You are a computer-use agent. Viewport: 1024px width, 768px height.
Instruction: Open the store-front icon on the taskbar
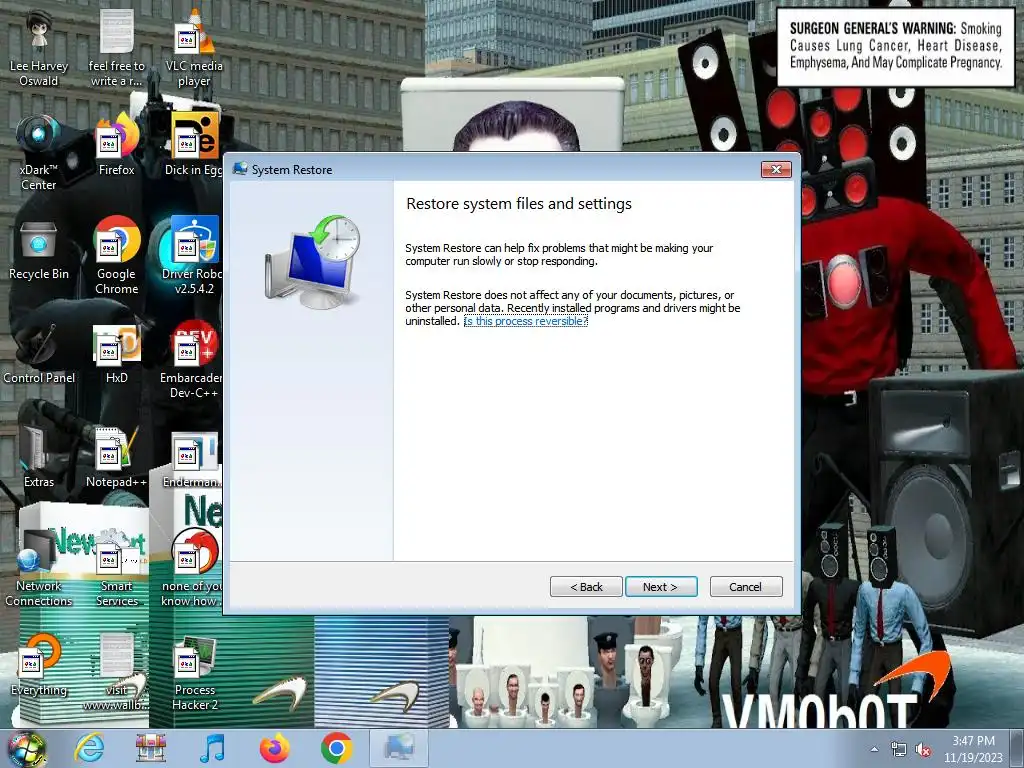[151, 748]
